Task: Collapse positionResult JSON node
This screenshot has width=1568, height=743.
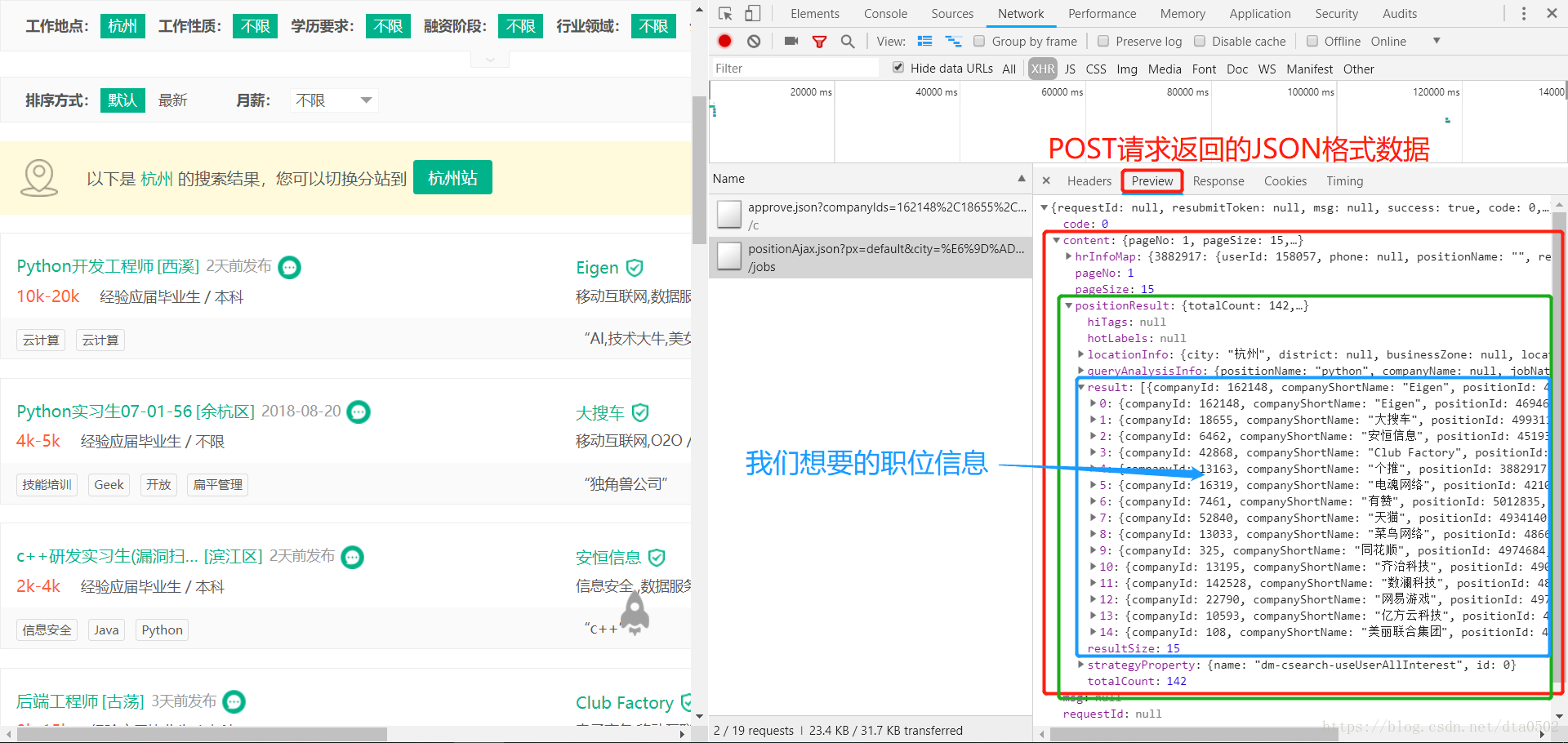Action: coord(1068,305)
